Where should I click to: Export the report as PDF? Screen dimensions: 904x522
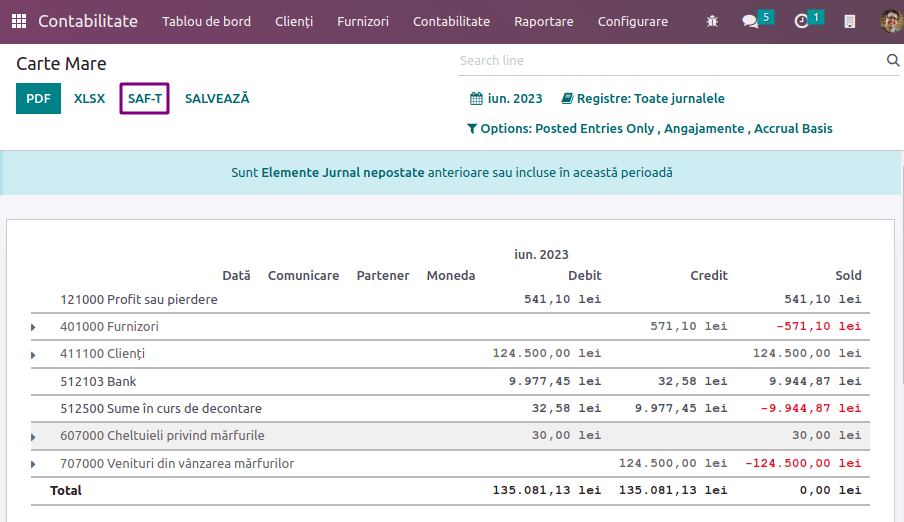coord(38,99)
